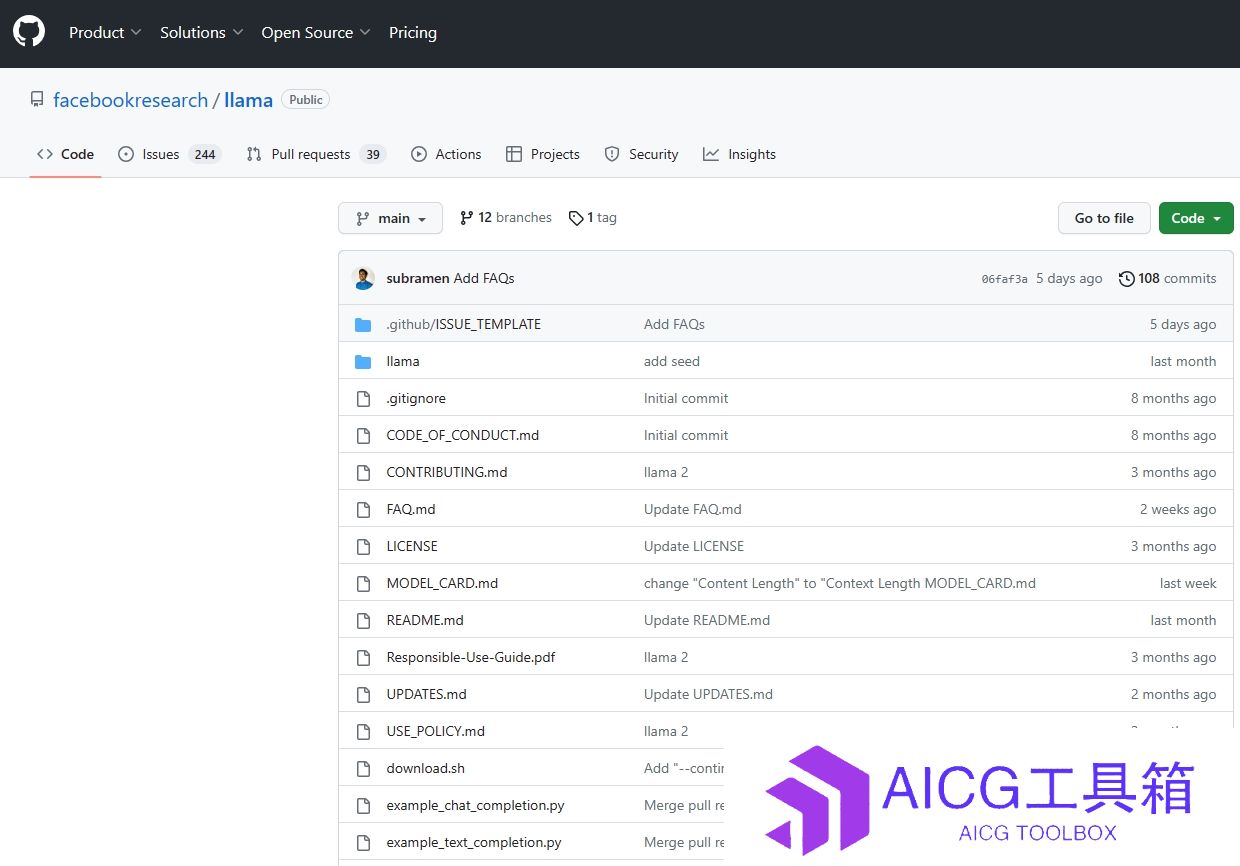Open the latest commit message Add FAQs

point(484,279)
